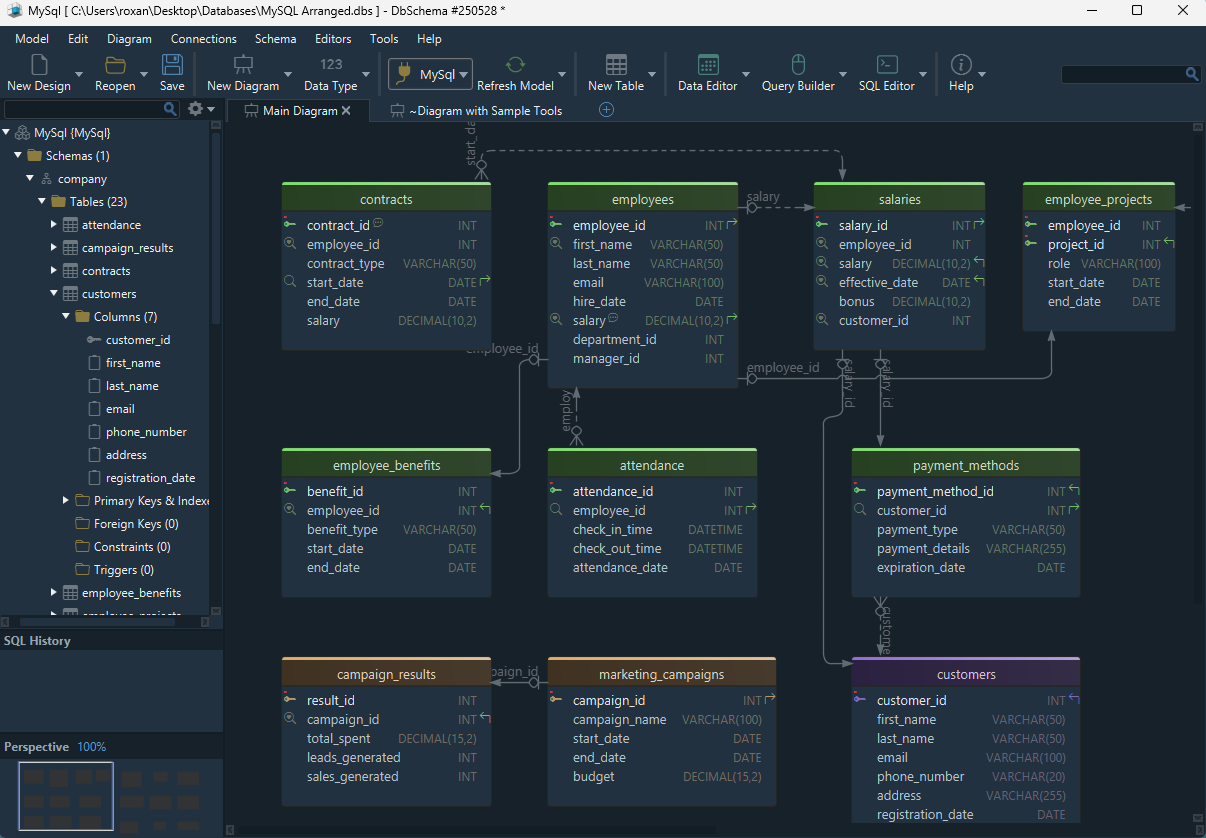1206x838 pixels.
Task: Open the Schema menu
Action: (275, 39)
